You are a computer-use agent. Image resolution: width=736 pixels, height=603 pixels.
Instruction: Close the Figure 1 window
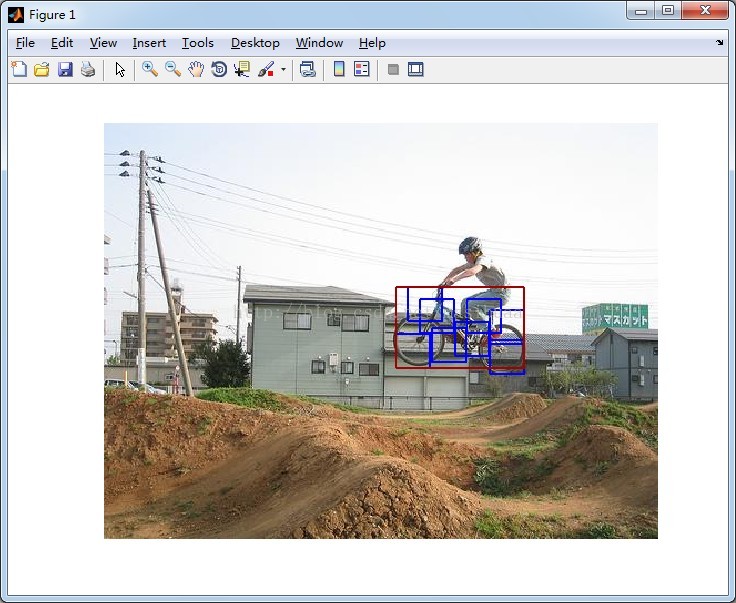(705, 10)
